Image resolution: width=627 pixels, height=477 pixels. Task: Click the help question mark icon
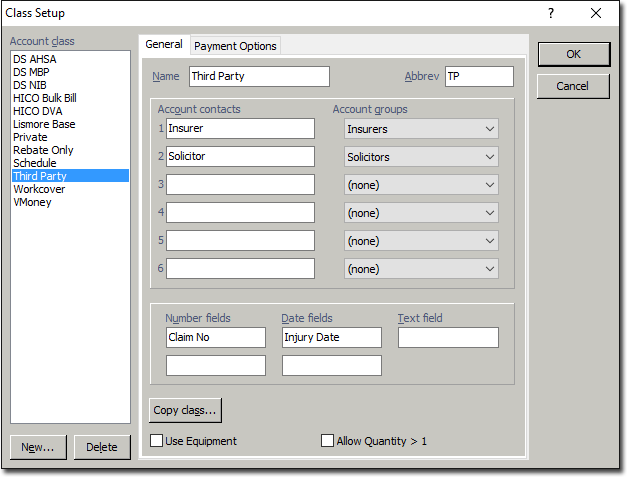tap(551, 14)
